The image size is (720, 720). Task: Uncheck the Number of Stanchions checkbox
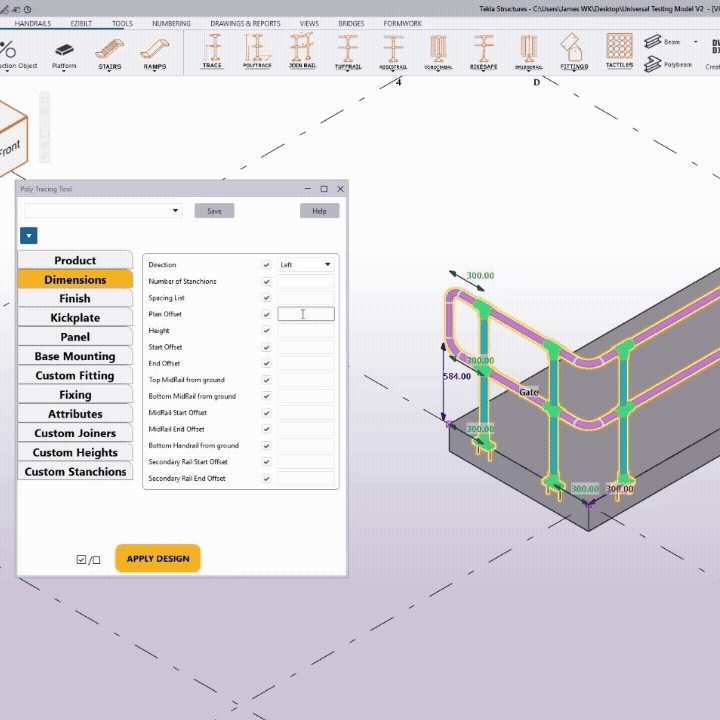pos(266,282)
